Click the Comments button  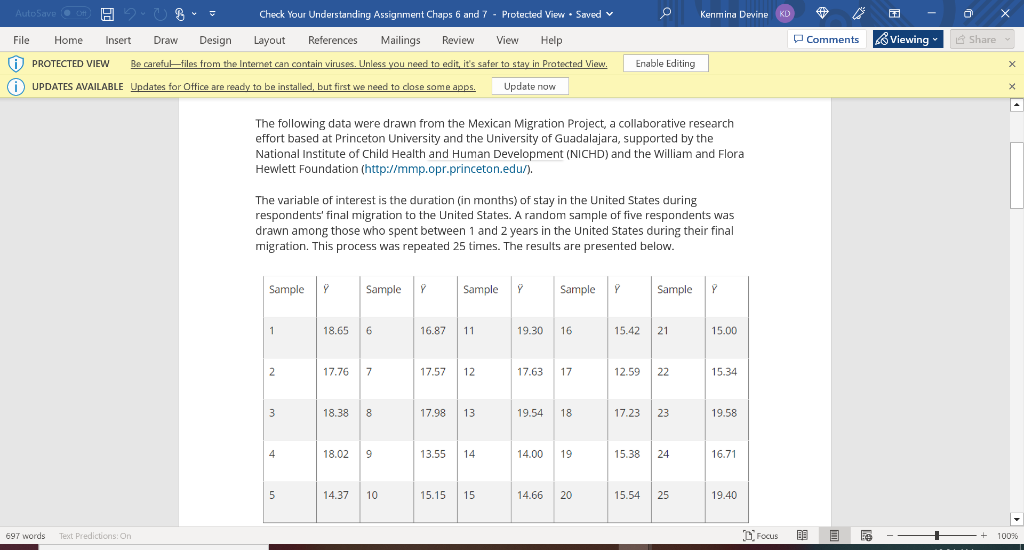(827, 39)
